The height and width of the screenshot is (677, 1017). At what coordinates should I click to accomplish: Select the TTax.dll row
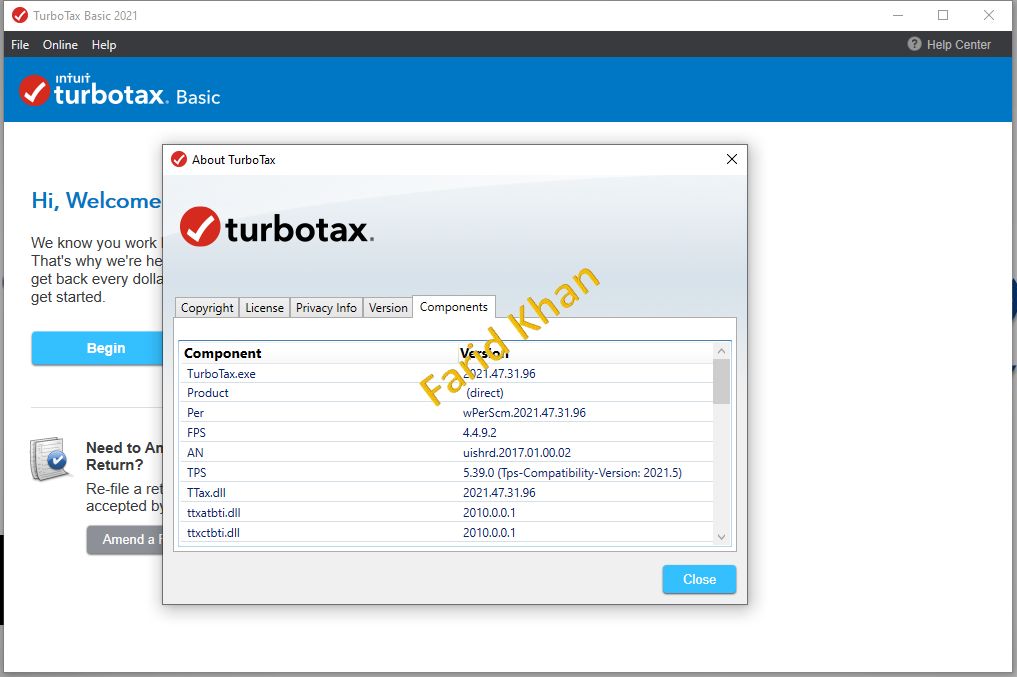point(446,493)
